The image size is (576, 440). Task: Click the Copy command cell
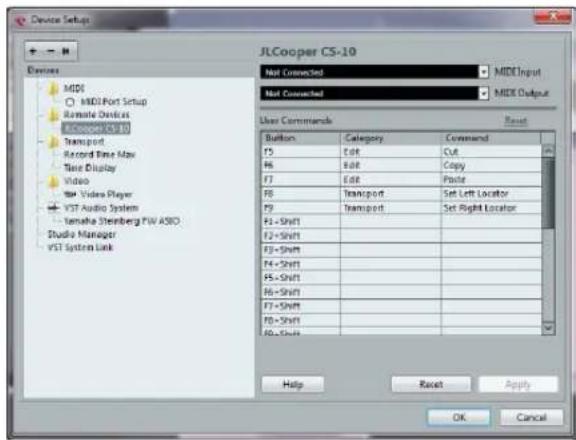coord(491,166)
